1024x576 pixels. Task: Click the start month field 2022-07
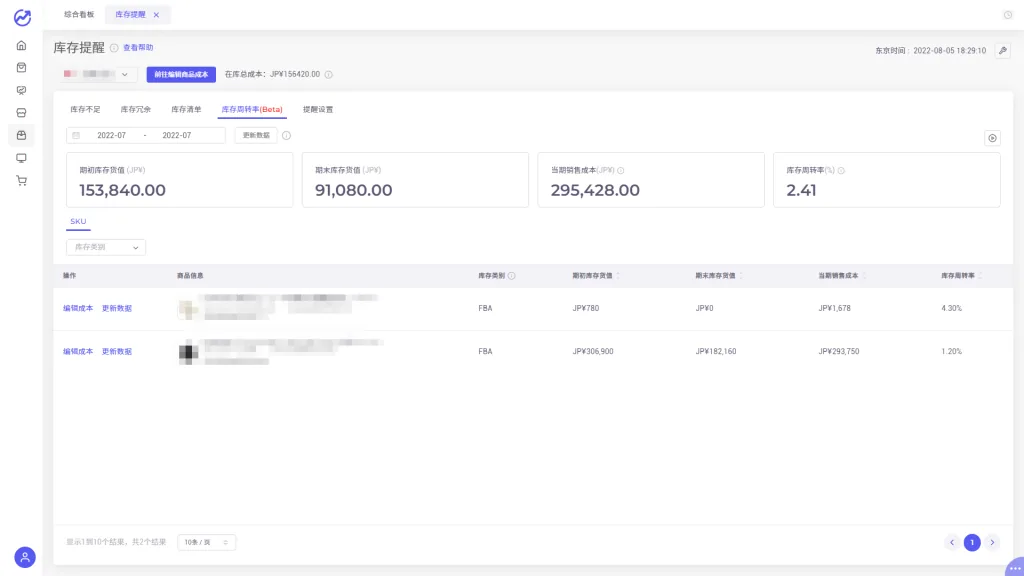[112, 135]
